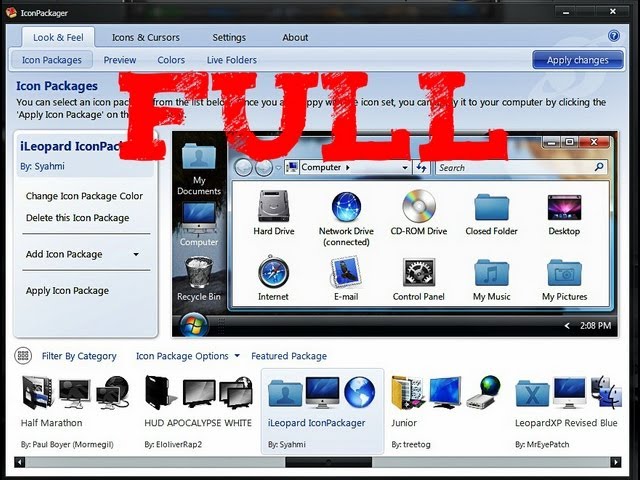Open the Live Folders sub-tab
This screenshot has width=640, height=480.
pyautogui.click(x=231, y=60)
